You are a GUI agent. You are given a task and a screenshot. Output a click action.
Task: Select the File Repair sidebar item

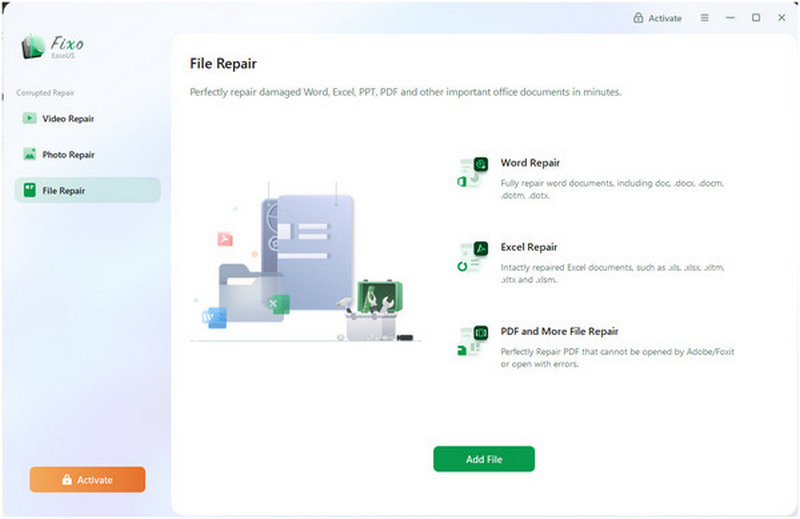(x=87, y=190)
